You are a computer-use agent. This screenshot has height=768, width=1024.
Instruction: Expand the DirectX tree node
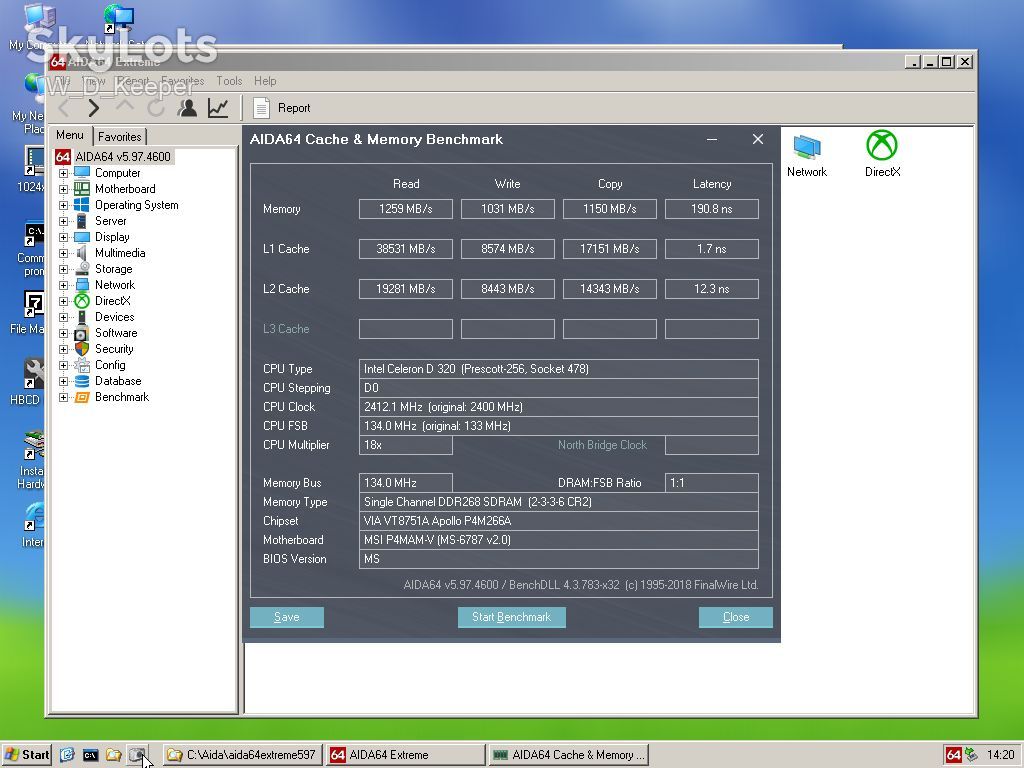[63, 301]
